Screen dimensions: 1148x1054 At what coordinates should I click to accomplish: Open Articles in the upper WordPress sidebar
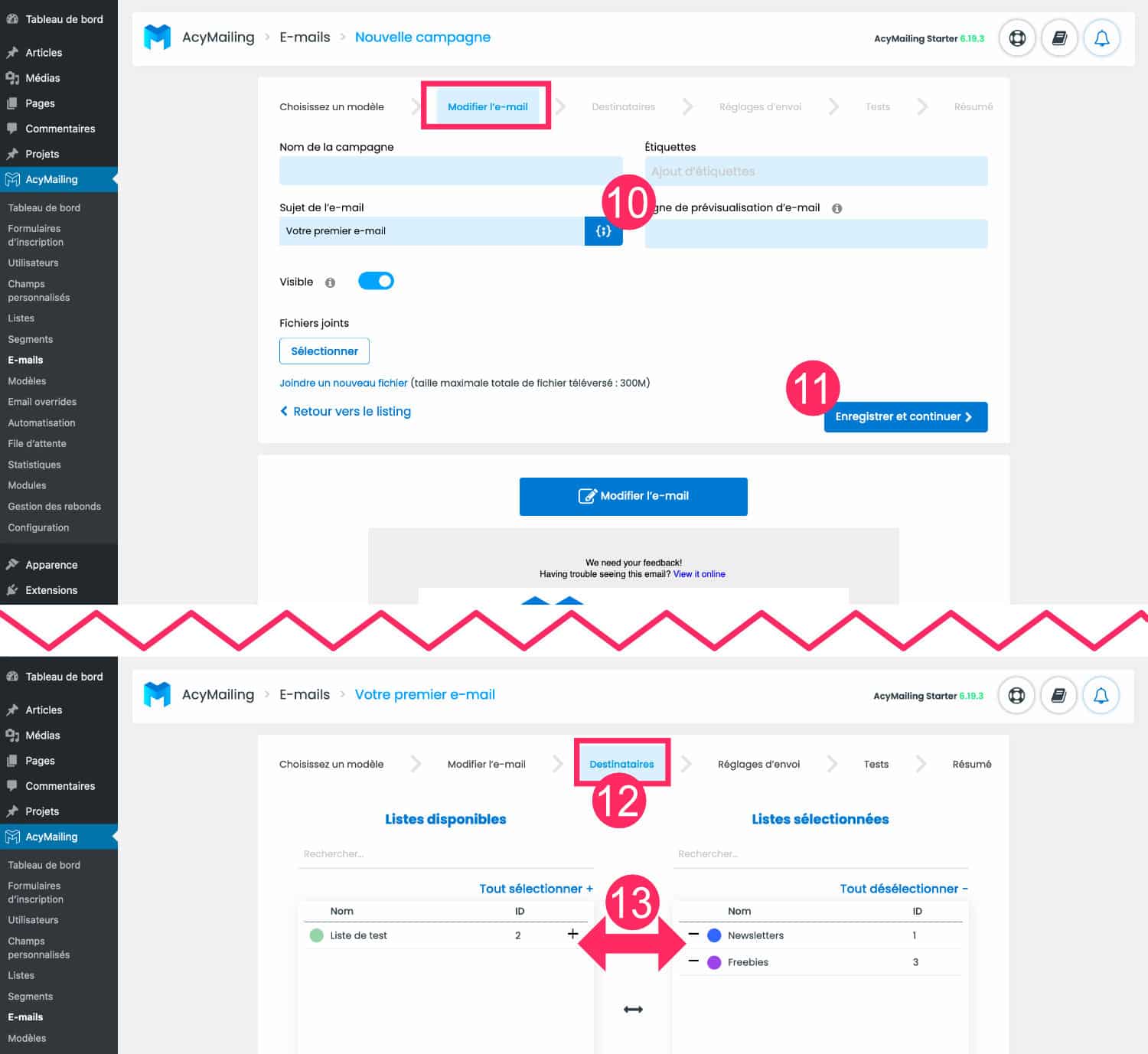click(x=44, y=53)
